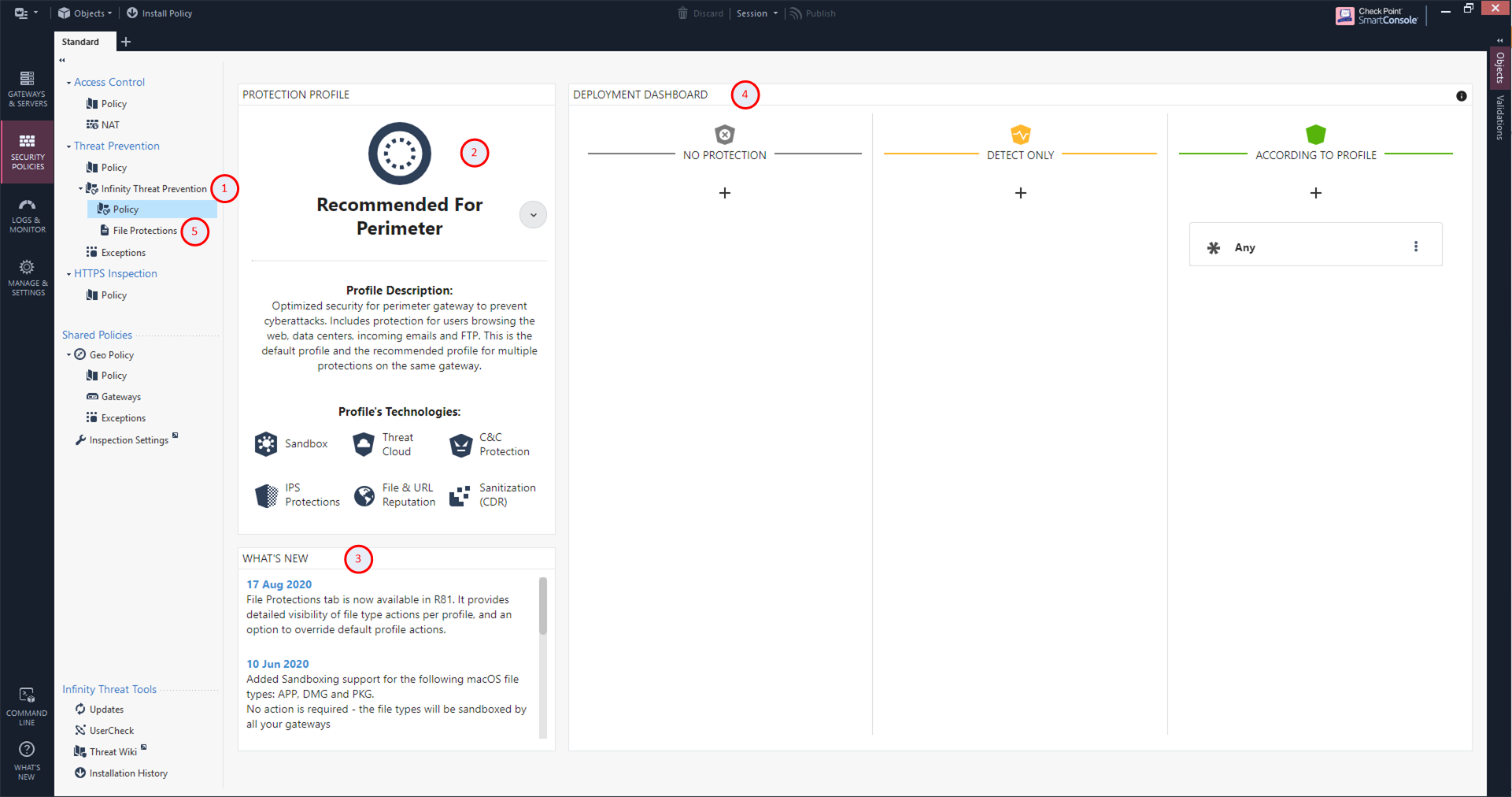
Task: Open UserCheck tool
Action: click(105, 731)
